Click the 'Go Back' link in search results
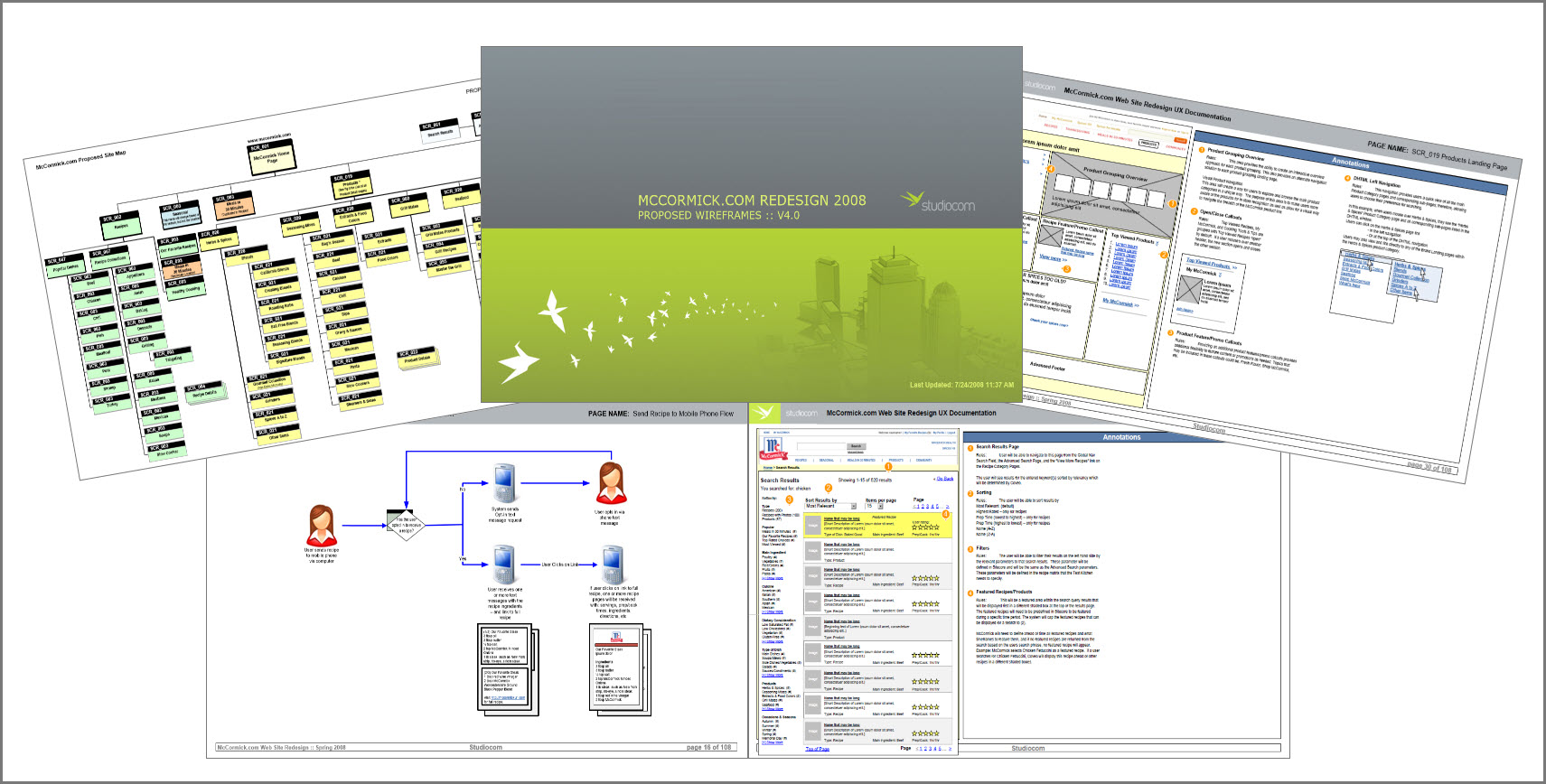The image size is (1546, 784). pyautogui.click(x=944, y=479)
